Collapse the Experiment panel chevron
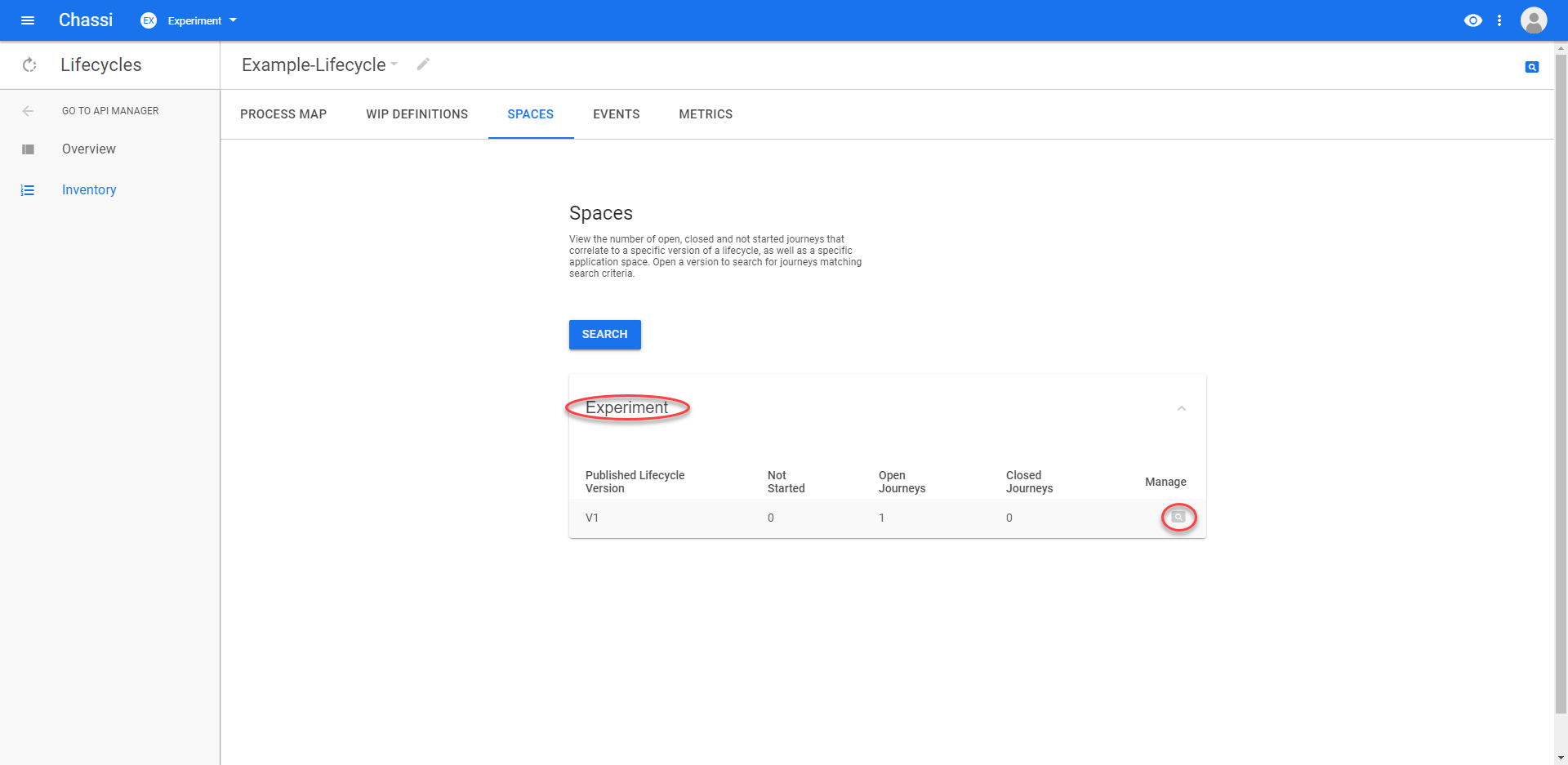The height and width of the screenshot is (765, 1568). [x=1182, y=408]
